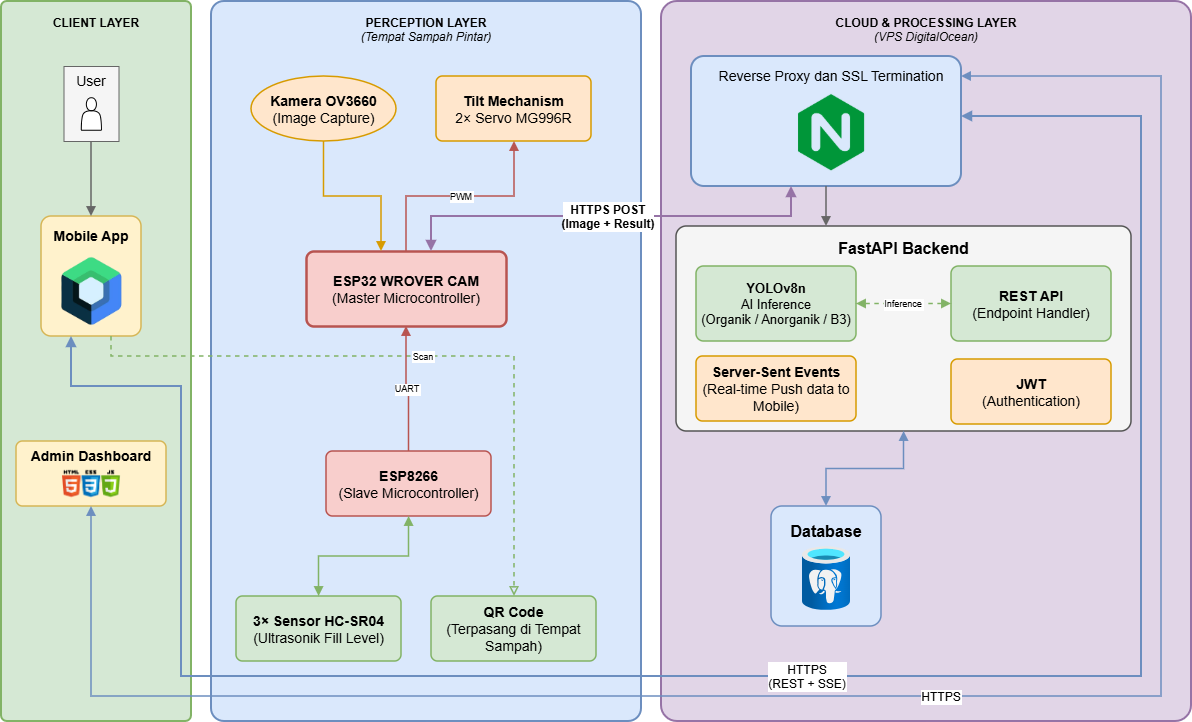1192x722 pixels.
Task: Click the User person icon
Action: tap(91, 114)
